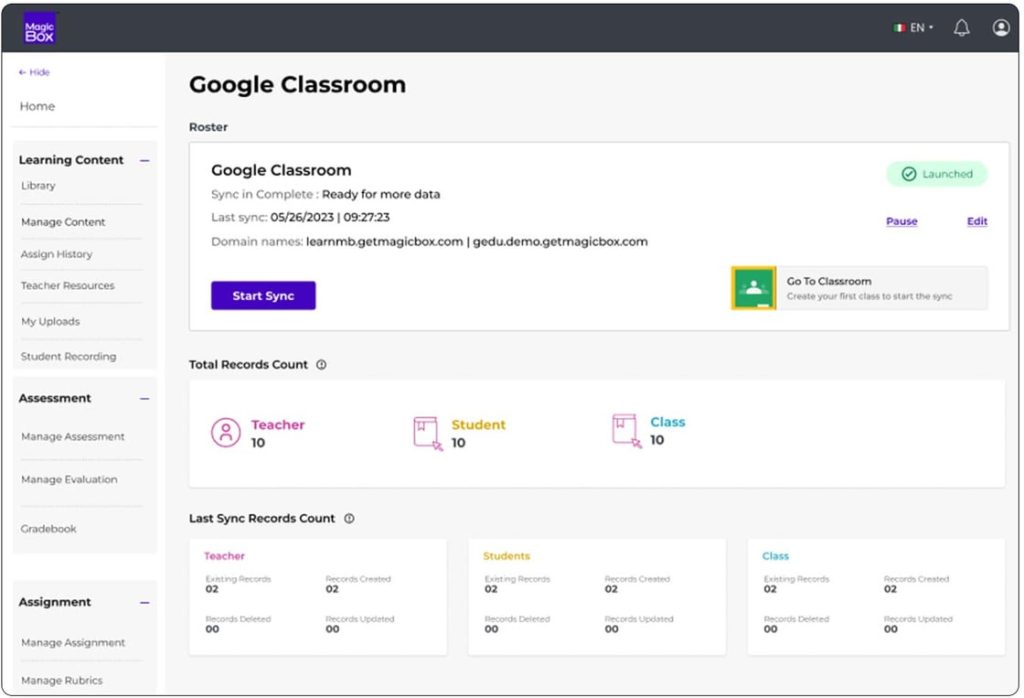The height and width of the screenshot is (698, 1024).
Task: Click the Edit link
Action: coord(977,222)
